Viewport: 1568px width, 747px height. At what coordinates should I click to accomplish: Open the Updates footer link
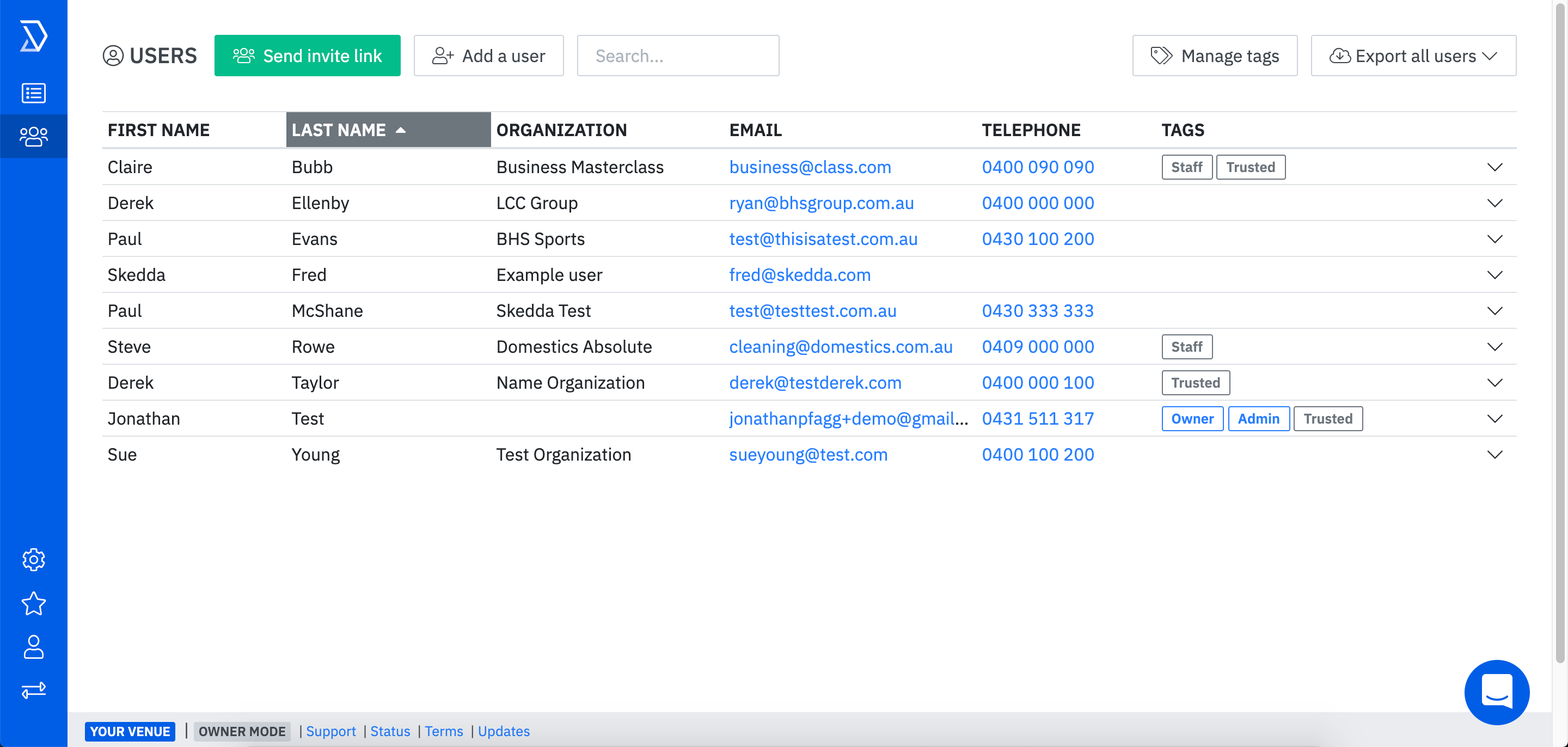pos(504,731)
